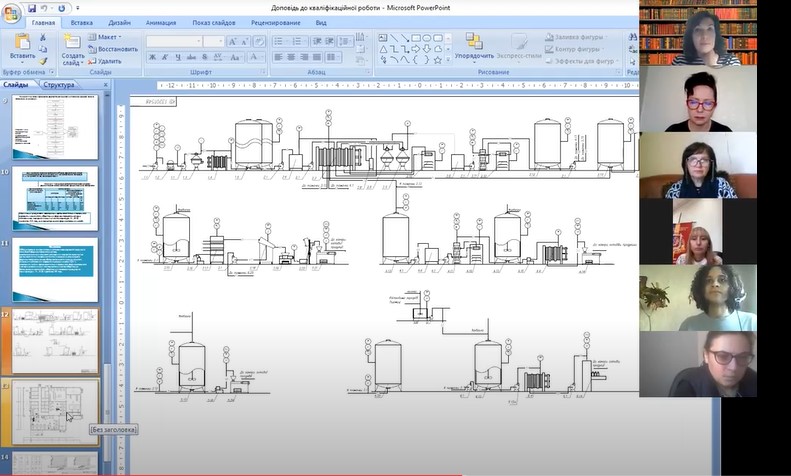Toggle italic К formatting
791x476 pixels.
coord(166,58)
